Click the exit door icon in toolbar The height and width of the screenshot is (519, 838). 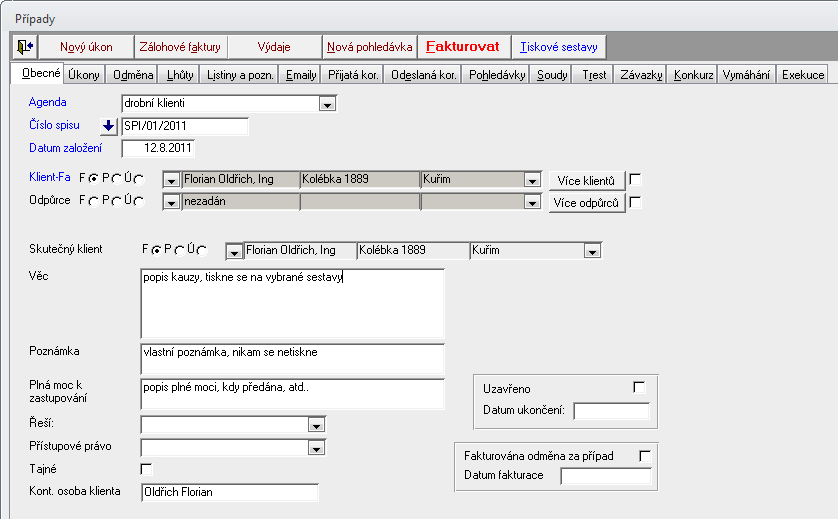tap(25, 47)
